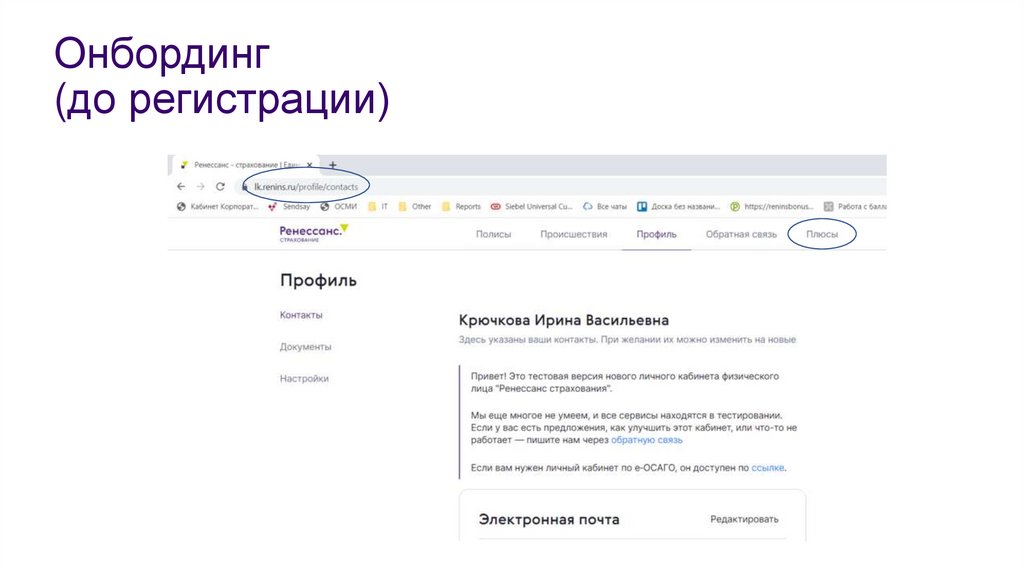Open the Sendsay bookmark
This screenshot has height=574, width=1024.
click(x=289, y=206)
